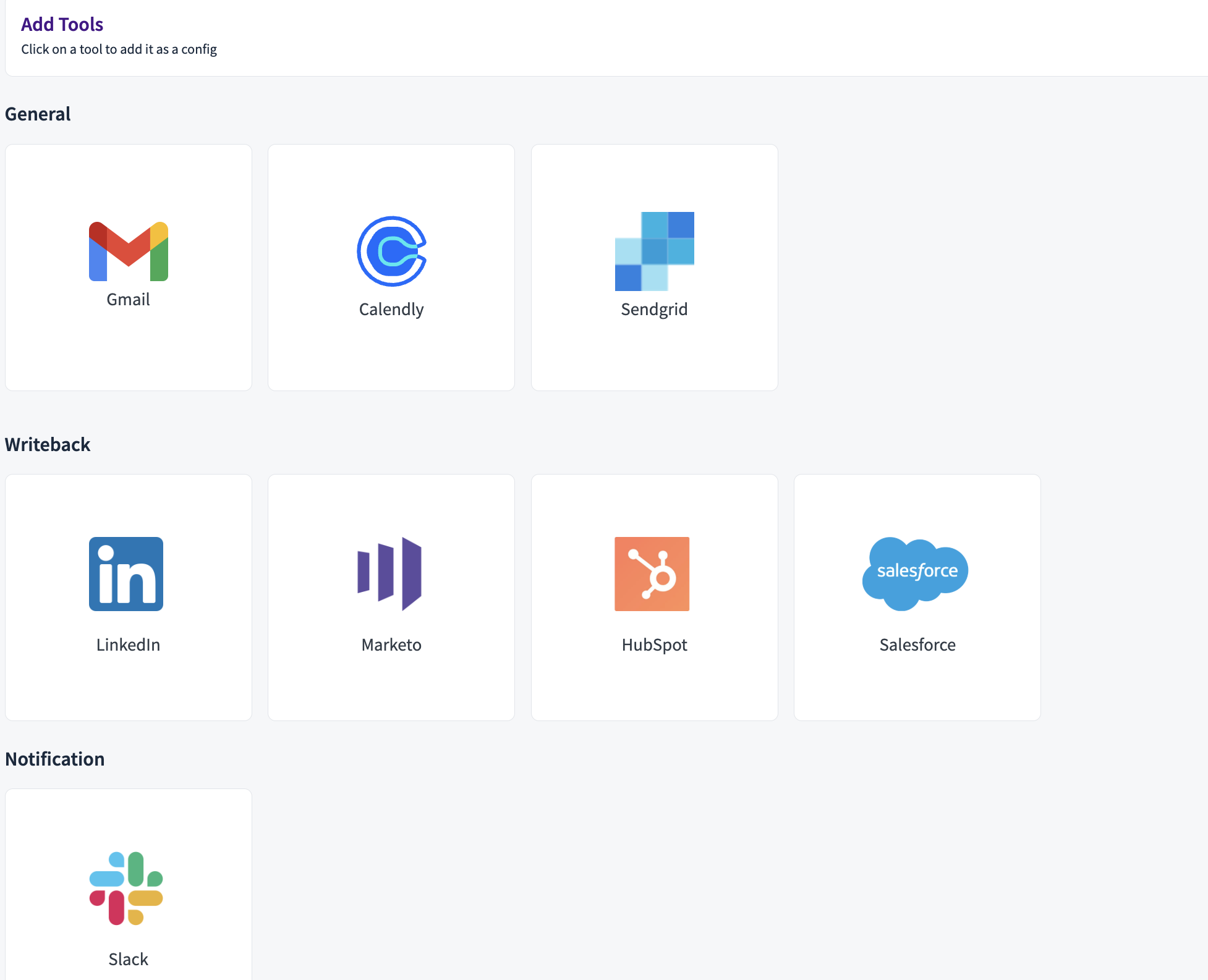Click the HubSpot text label
1208x980 pixels.
point(654,645)
